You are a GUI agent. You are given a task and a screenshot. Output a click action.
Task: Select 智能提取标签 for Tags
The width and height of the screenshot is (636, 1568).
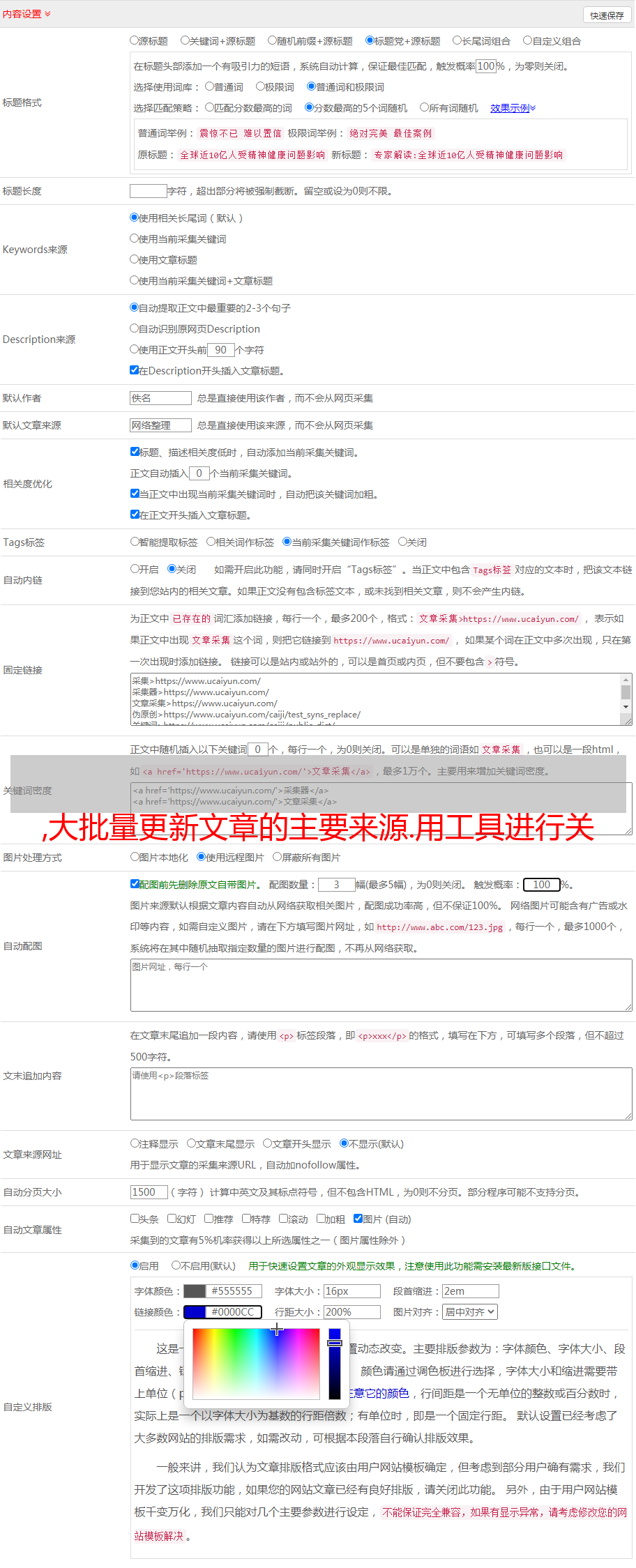135,542
